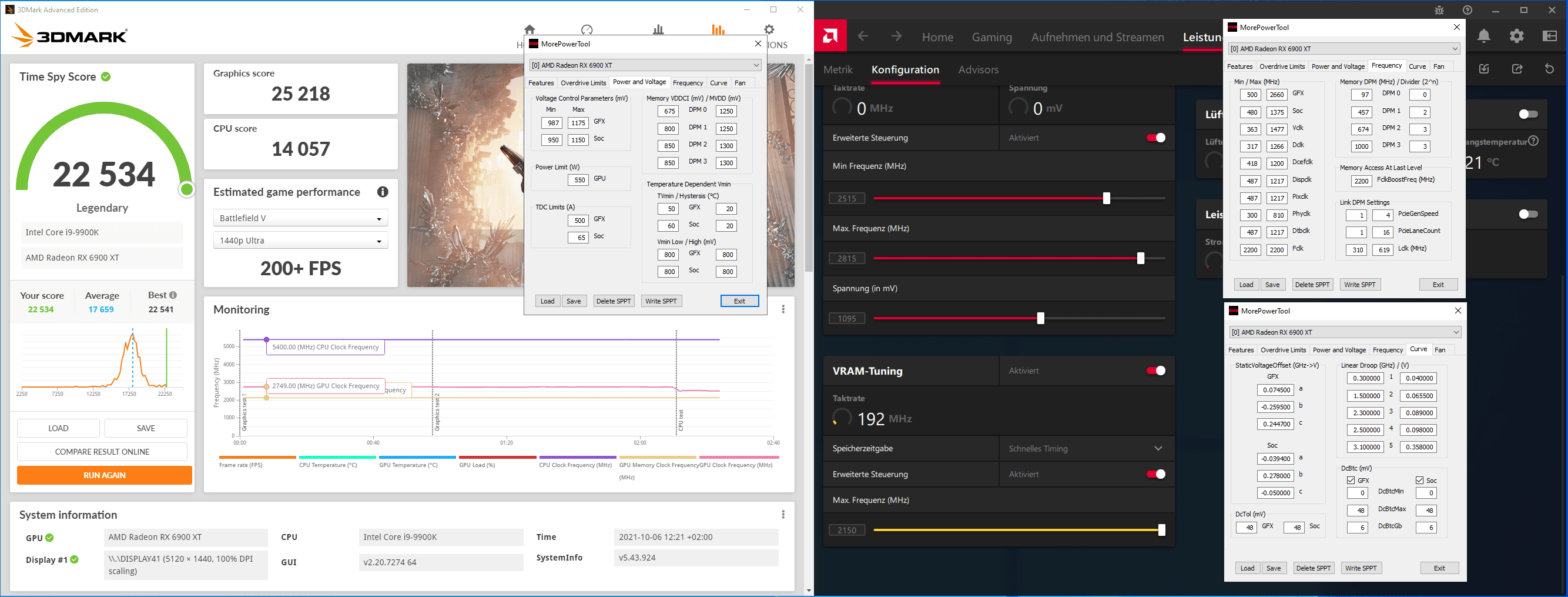Viewport: 1568px width, 597px height.
Task: Click Exit in Curve MorePowerTool window
Action: click(x=1439, y=568)
